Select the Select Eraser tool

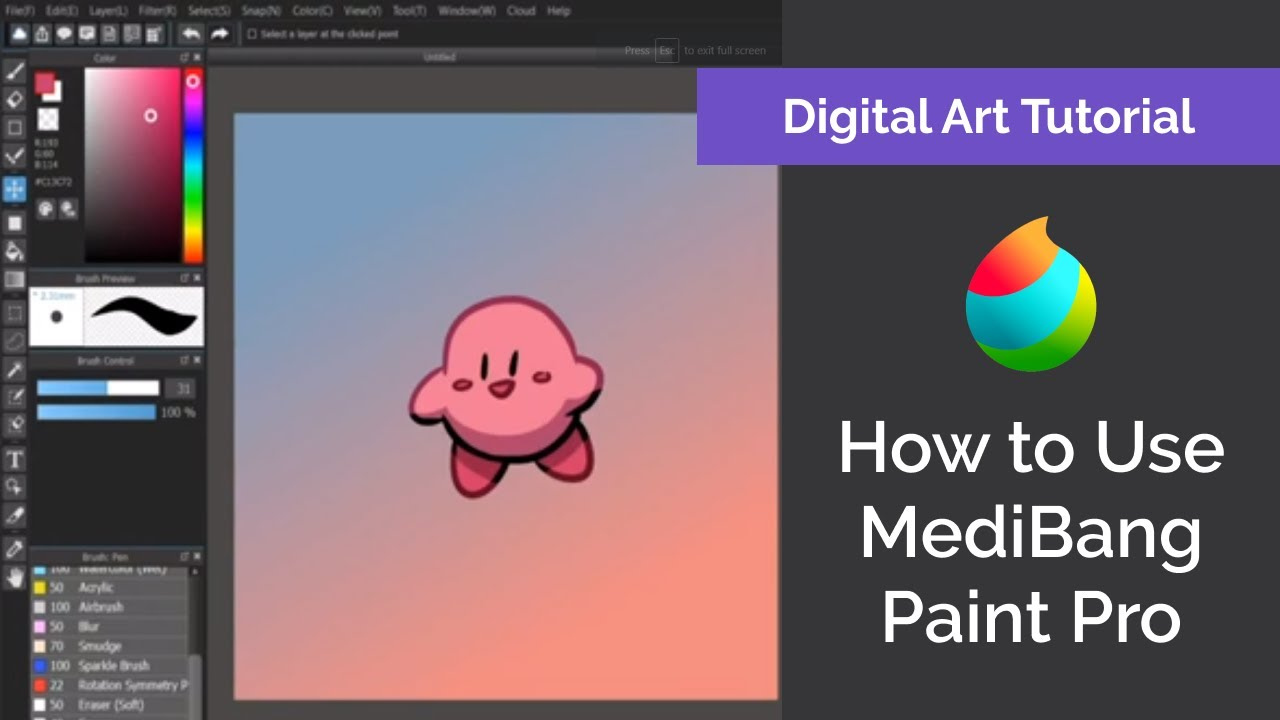tap(15, 425)
